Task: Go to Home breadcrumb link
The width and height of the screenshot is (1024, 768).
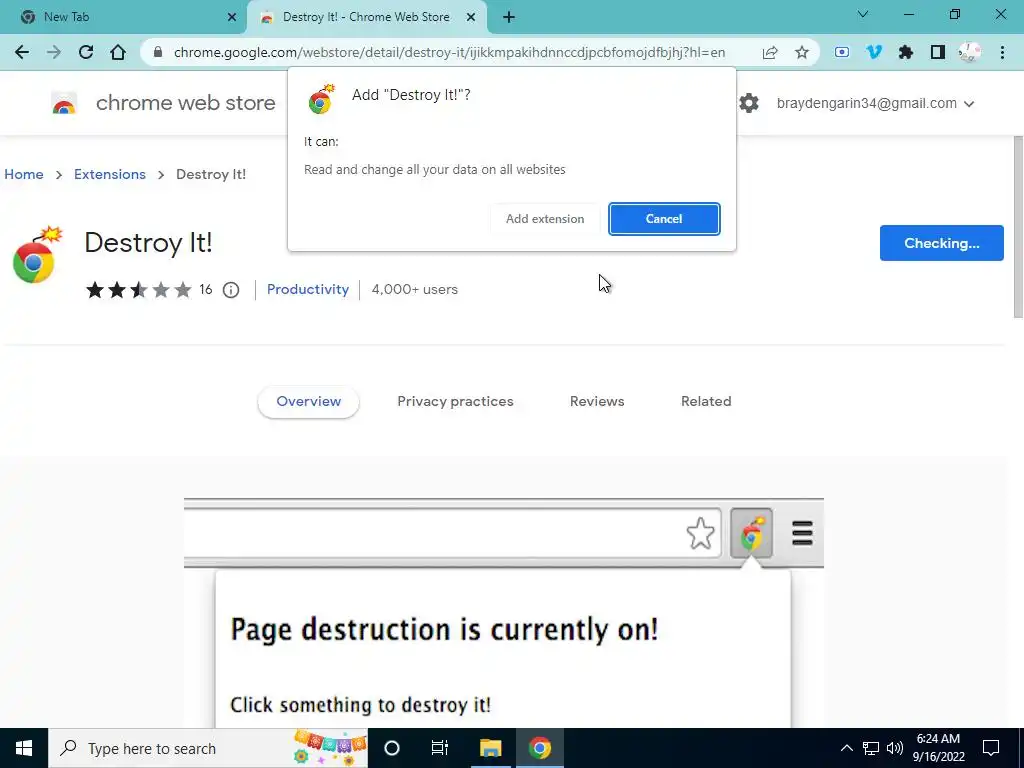Action: [24, 174]
